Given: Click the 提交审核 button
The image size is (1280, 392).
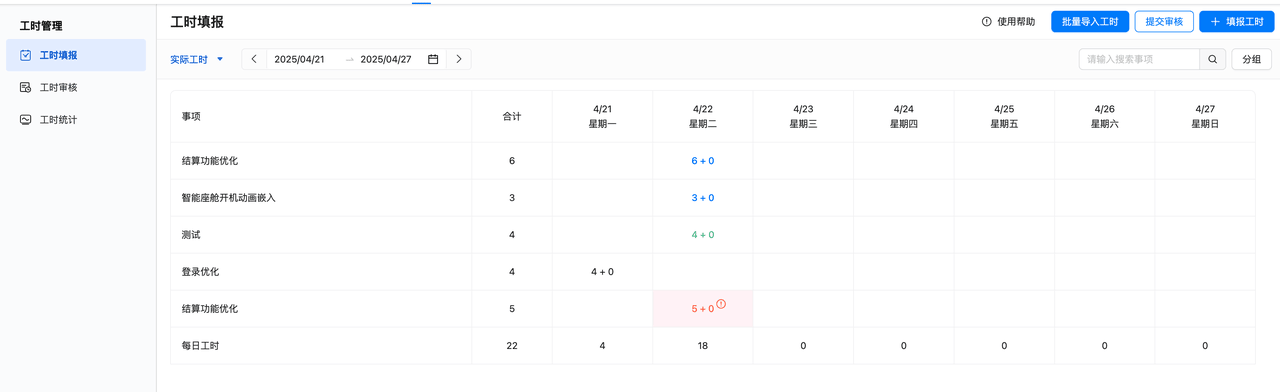Looking at the screenshot, I should [x=1164, y=22].
